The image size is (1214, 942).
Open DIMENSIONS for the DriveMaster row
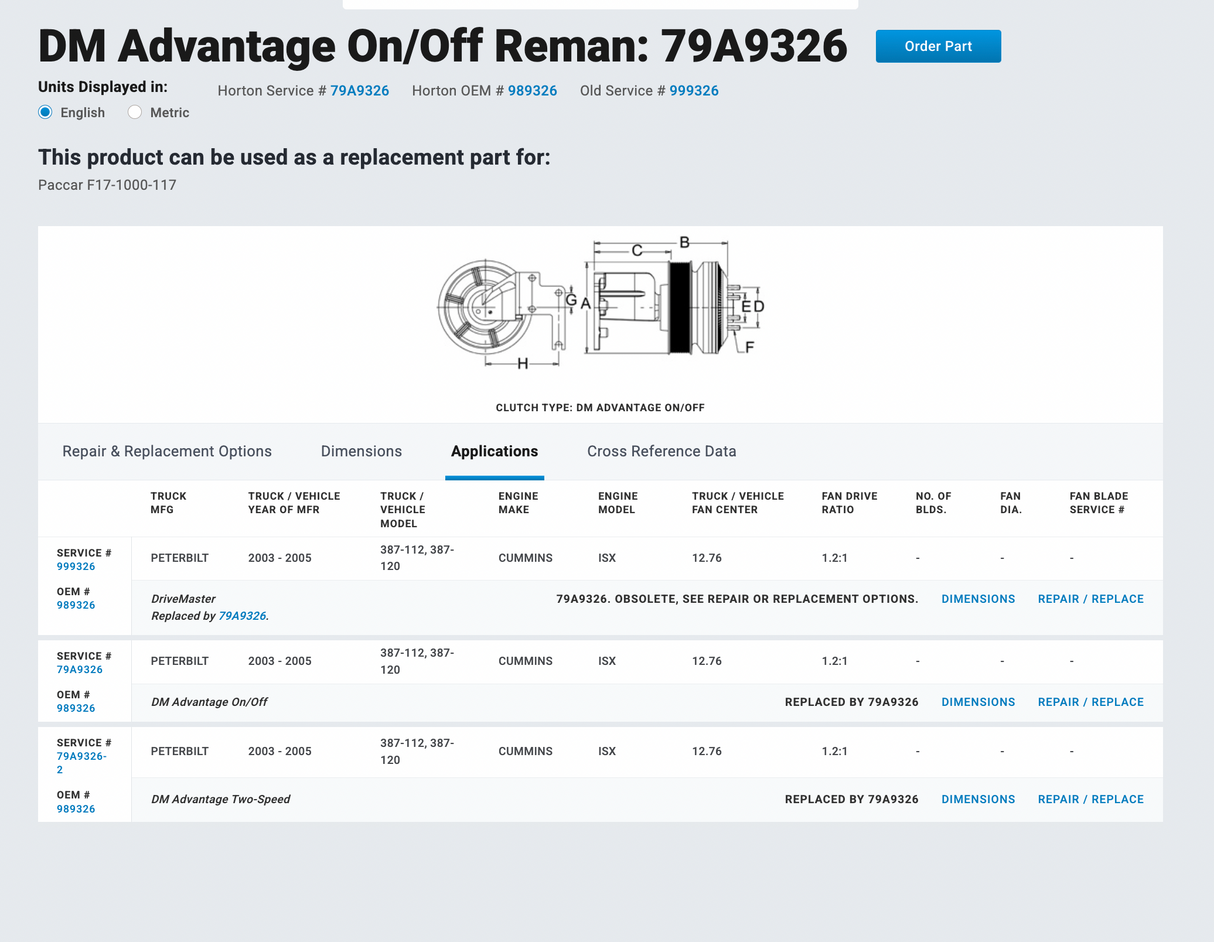(x=977, y=599)
